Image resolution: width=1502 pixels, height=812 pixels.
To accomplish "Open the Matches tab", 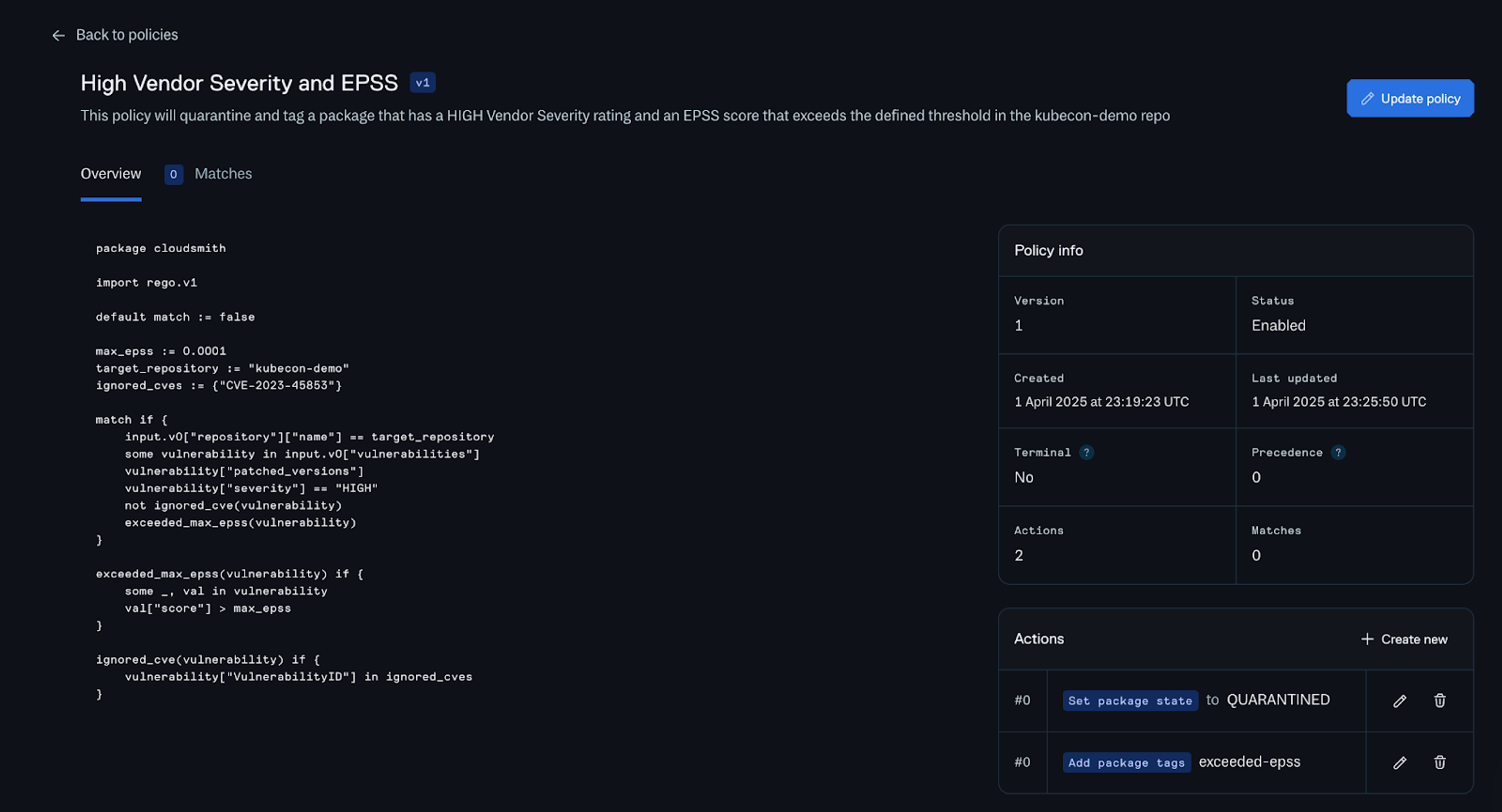I will pyautogui.click(x=223, y=174).
